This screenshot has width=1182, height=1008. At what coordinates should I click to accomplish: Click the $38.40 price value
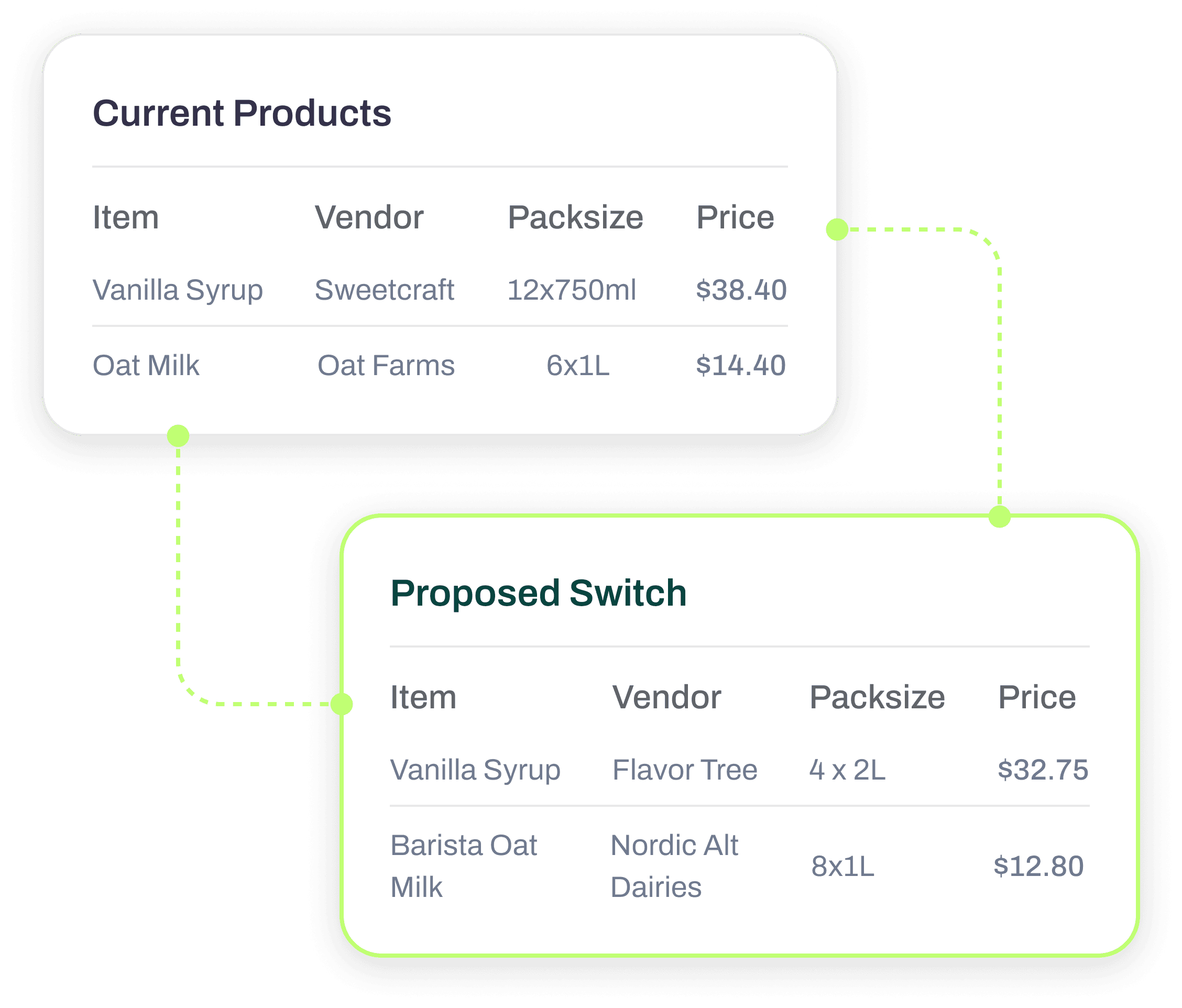[x=741, y=290]
